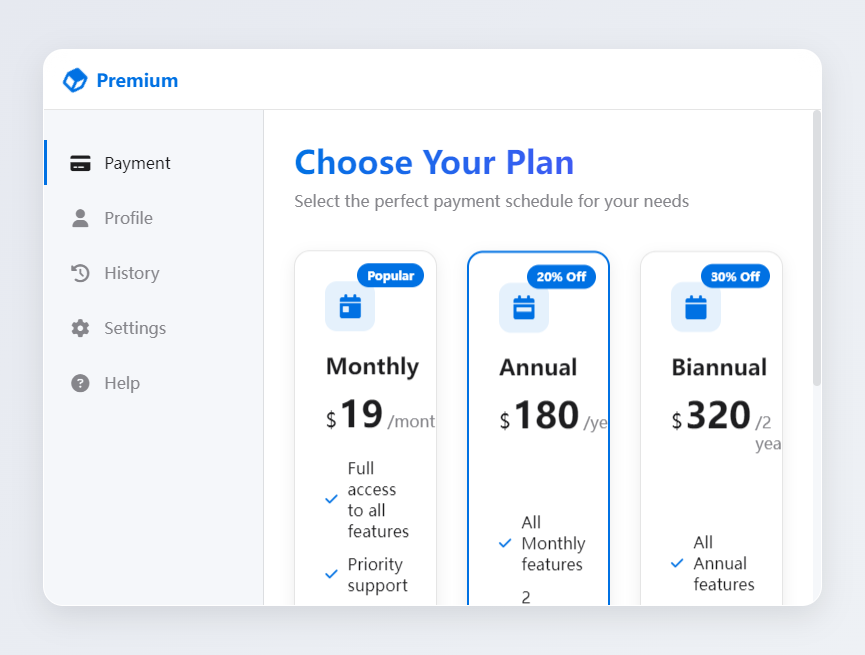Click the Monthly plan calendar icon
Screen dimensions: 865x655
point(350,306)
